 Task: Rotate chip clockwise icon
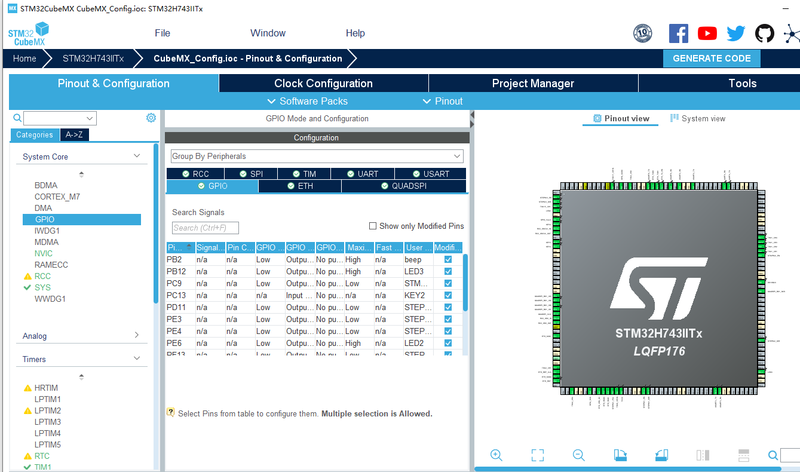click(x=620, y=455)
